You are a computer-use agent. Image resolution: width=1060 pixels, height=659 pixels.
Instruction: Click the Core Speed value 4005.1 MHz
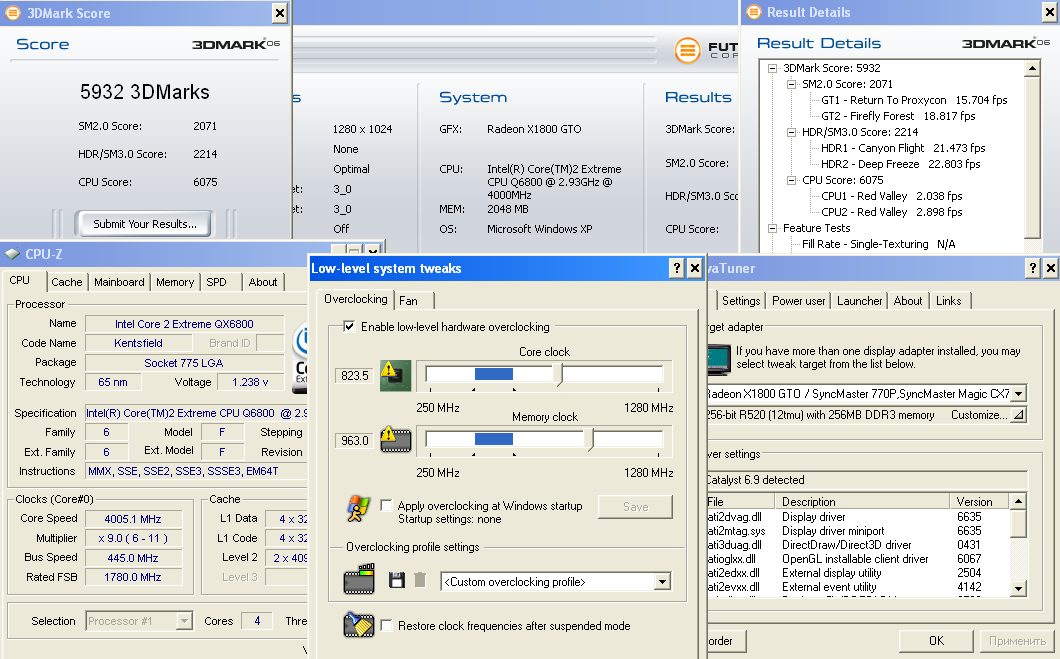133,519
